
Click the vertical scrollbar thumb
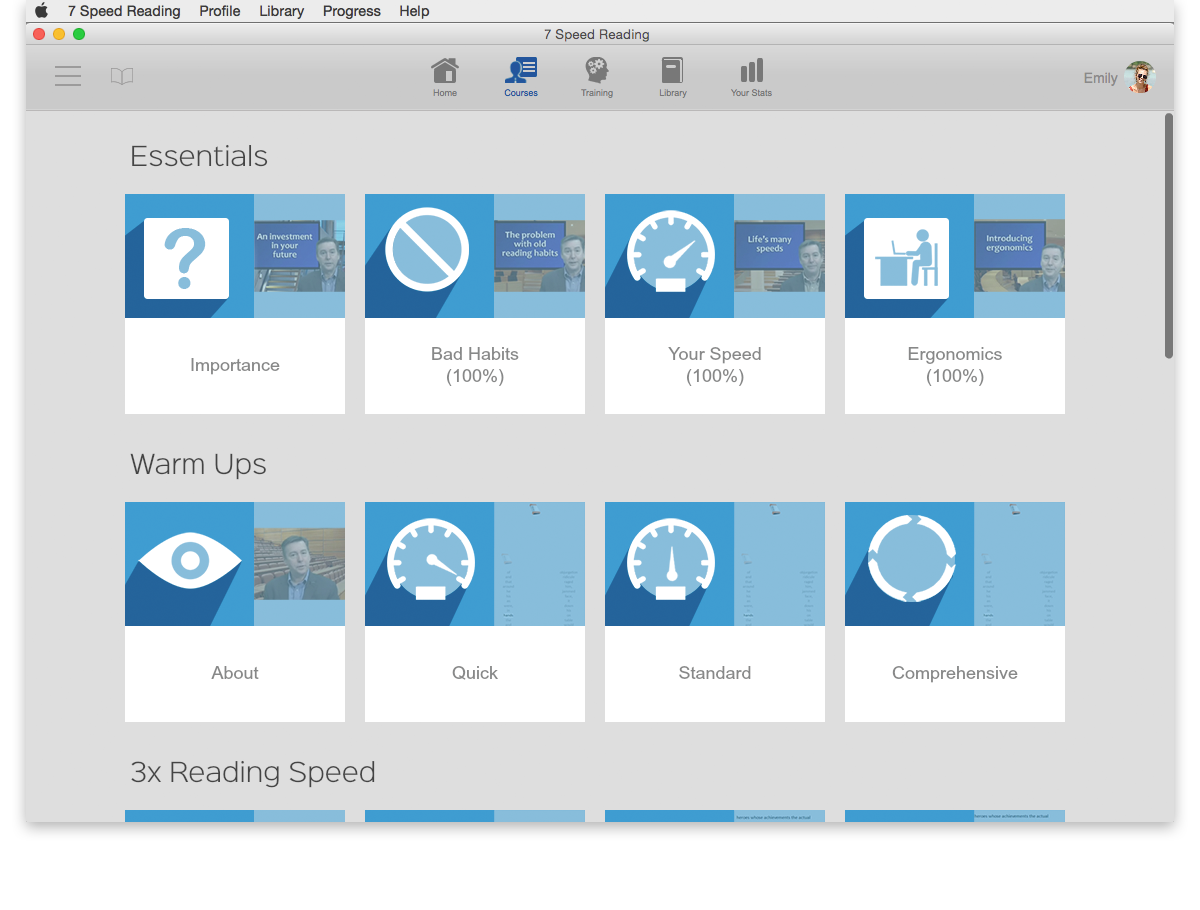(1169, 235)
